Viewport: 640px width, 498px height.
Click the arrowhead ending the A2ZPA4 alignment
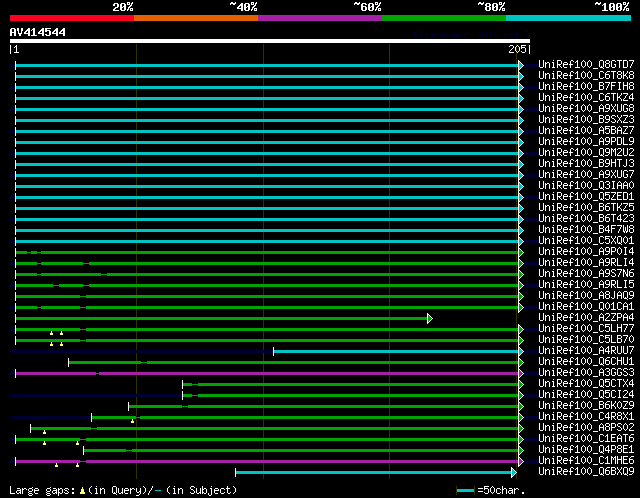430,318
